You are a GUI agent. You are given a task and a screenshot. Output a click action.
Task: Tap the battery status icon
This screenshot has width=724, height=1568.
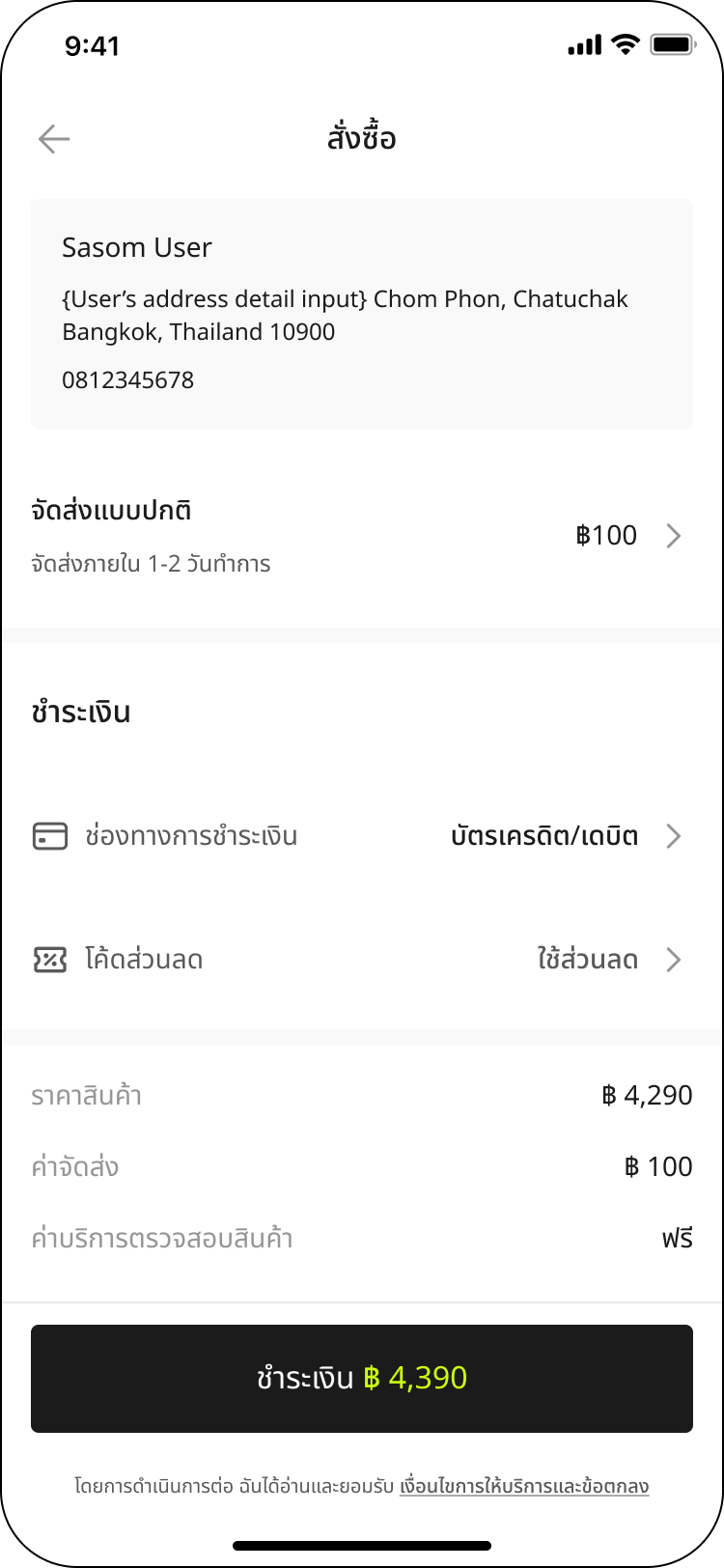coord(673,44)
